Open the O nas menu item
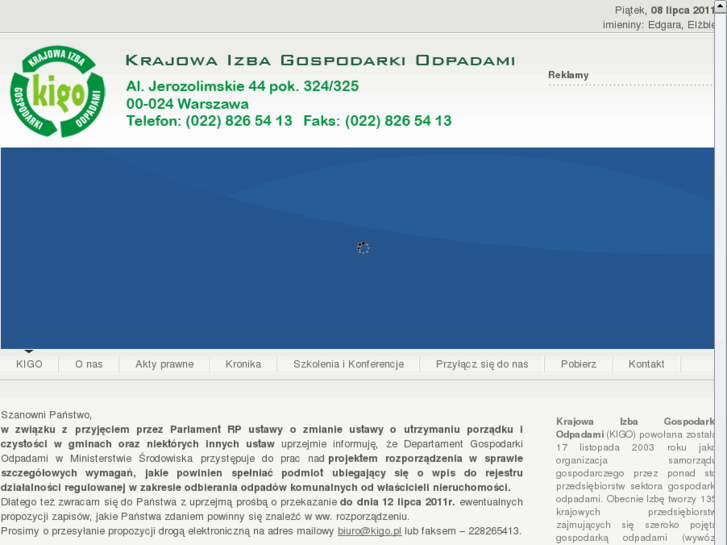 point(89,364)
